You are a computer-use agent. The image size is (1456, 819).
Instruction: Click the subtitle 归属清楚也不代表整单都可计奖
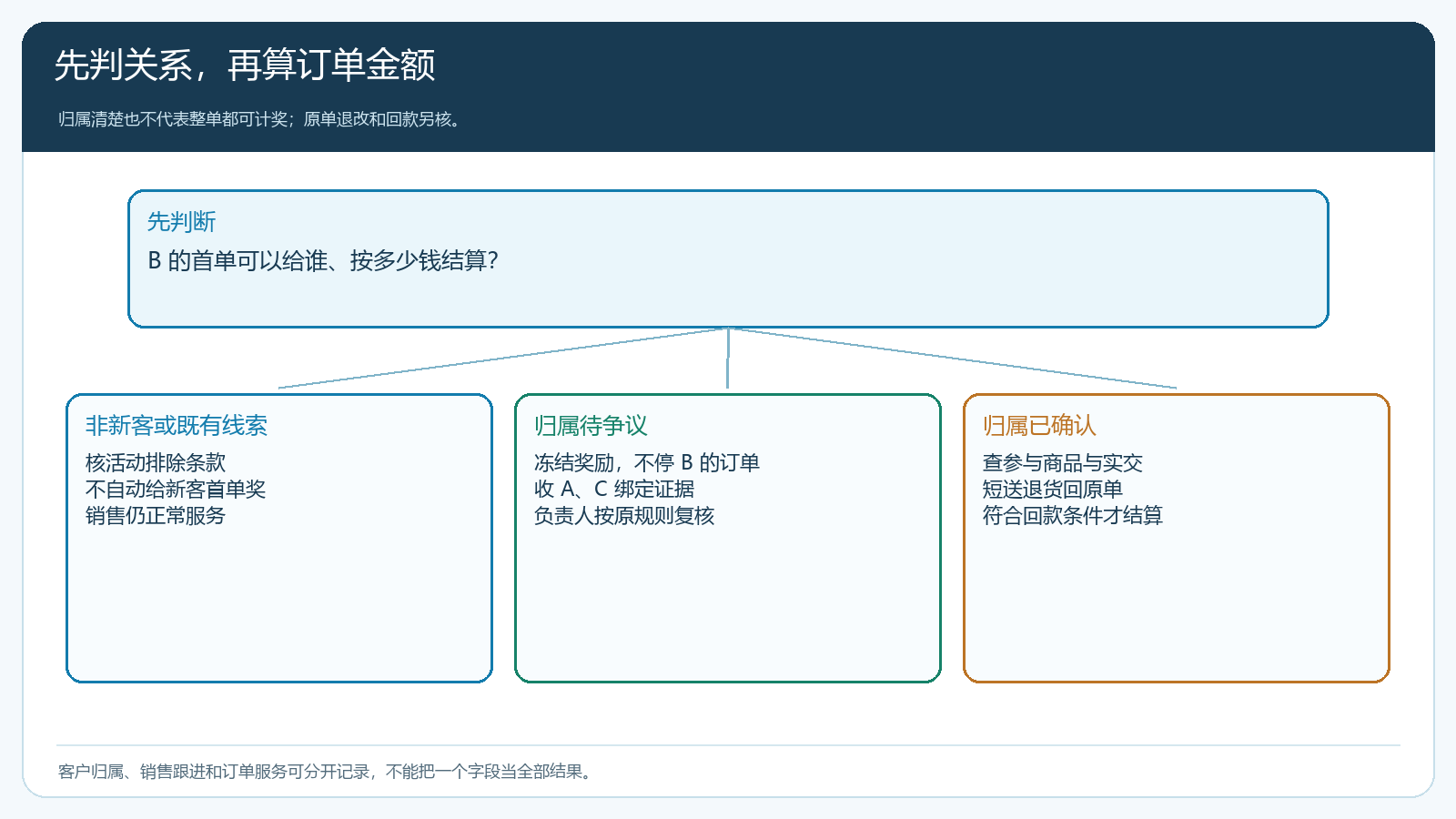[x=173, y=119]
